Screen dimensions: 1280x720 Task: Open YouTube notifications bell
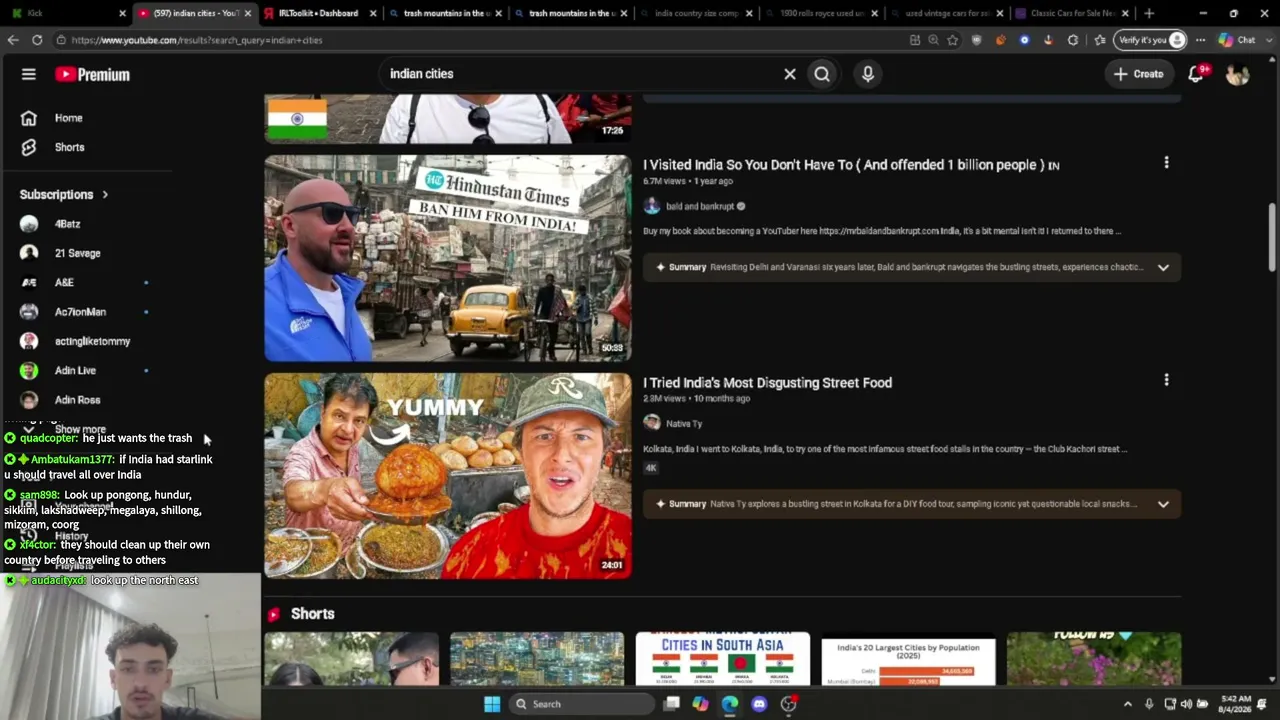(x=1196, y=74)
